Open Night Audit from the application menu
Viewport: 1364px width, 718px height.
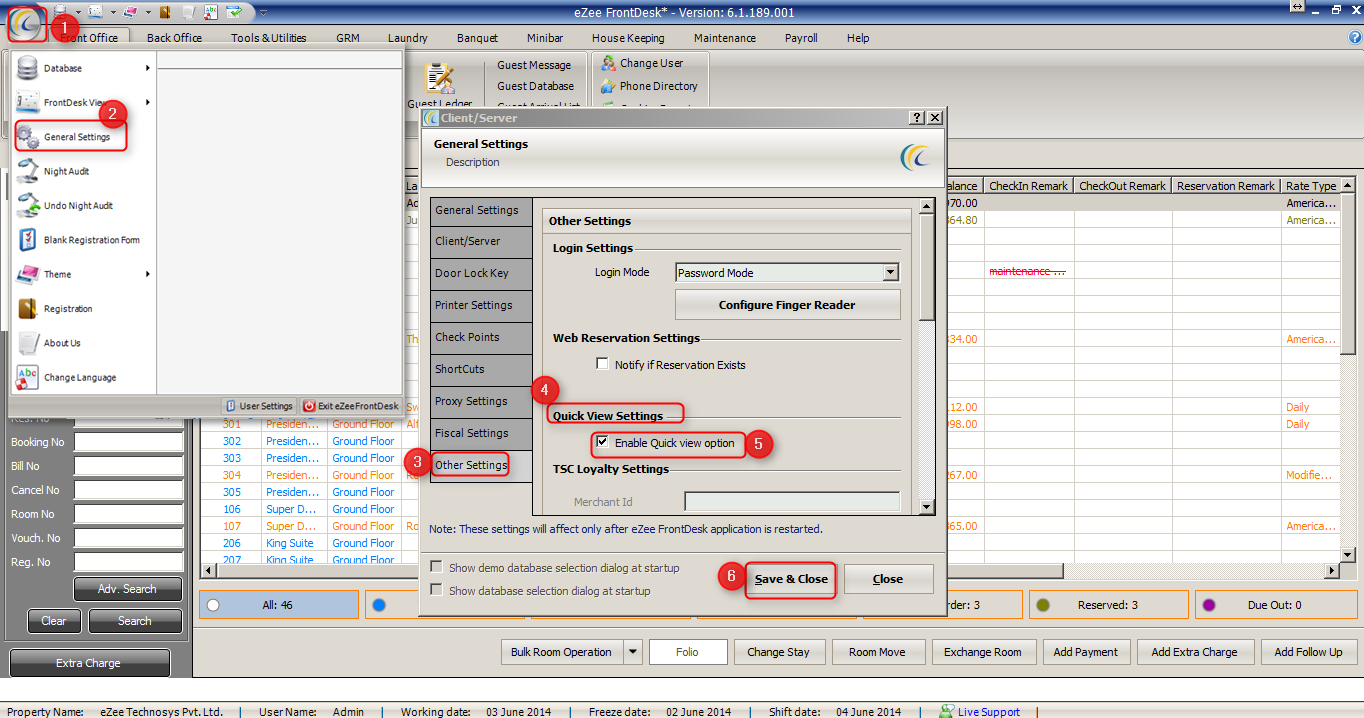(x=66, y=171)
